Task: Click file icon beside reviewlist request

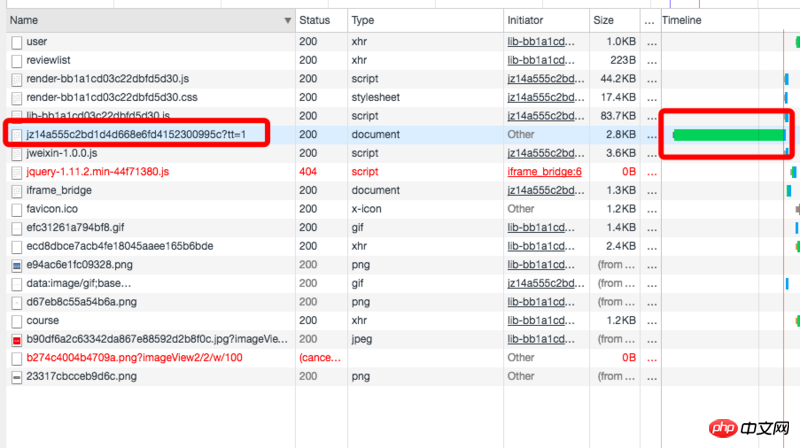Action: tap(16, 61)
